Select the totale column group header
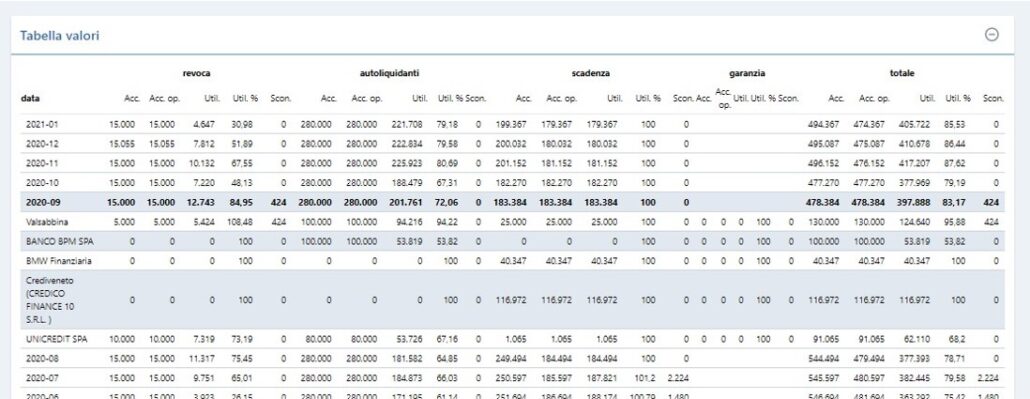The height and width of the screenshot is (399, 1030). [x=902, y=74]
